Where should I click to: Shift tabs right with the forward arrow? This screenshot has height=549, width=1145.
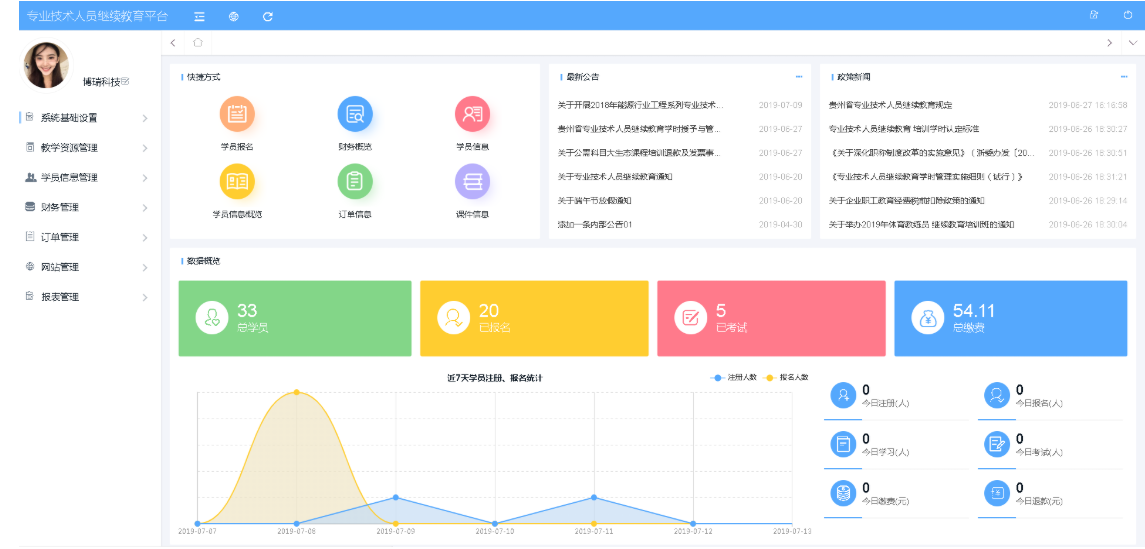point(1109,42)
